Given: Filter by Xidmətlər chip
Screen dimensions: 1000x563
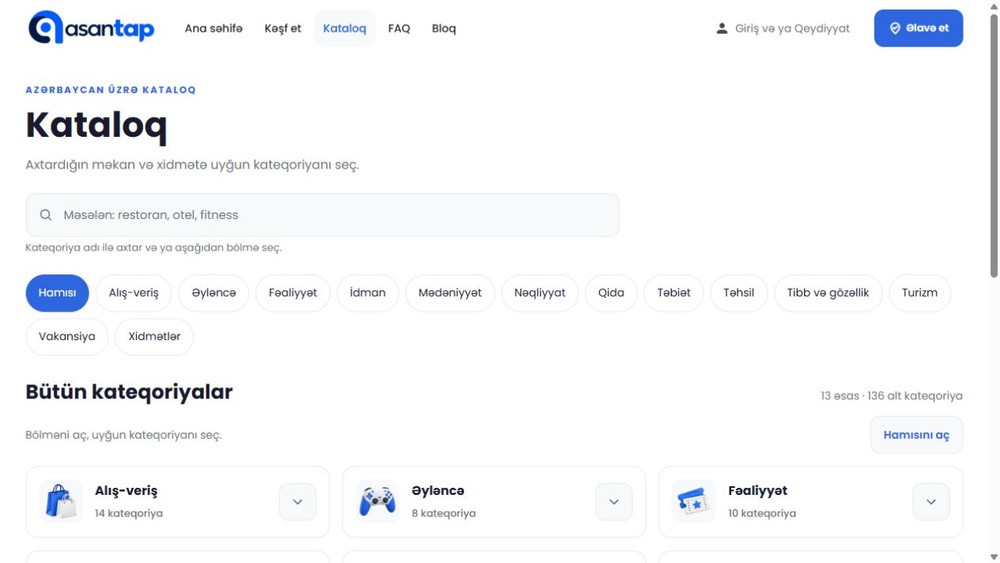Looking at the screenshot, I should [154, 337].
